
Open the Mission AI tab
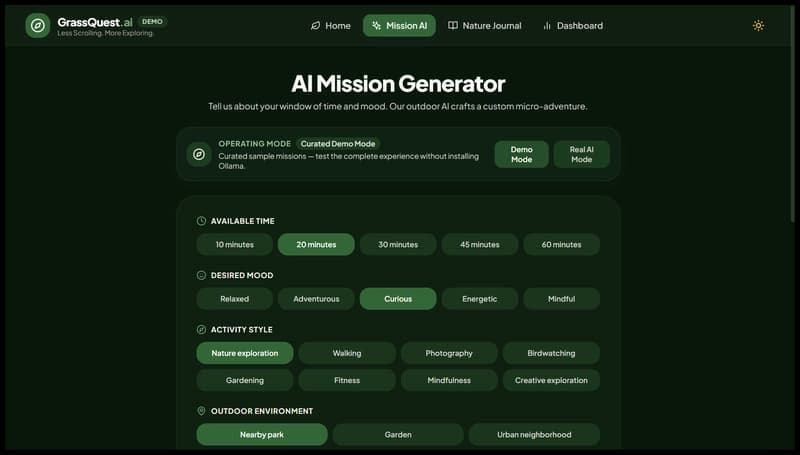pyautogui.click(x=399, y=26)
